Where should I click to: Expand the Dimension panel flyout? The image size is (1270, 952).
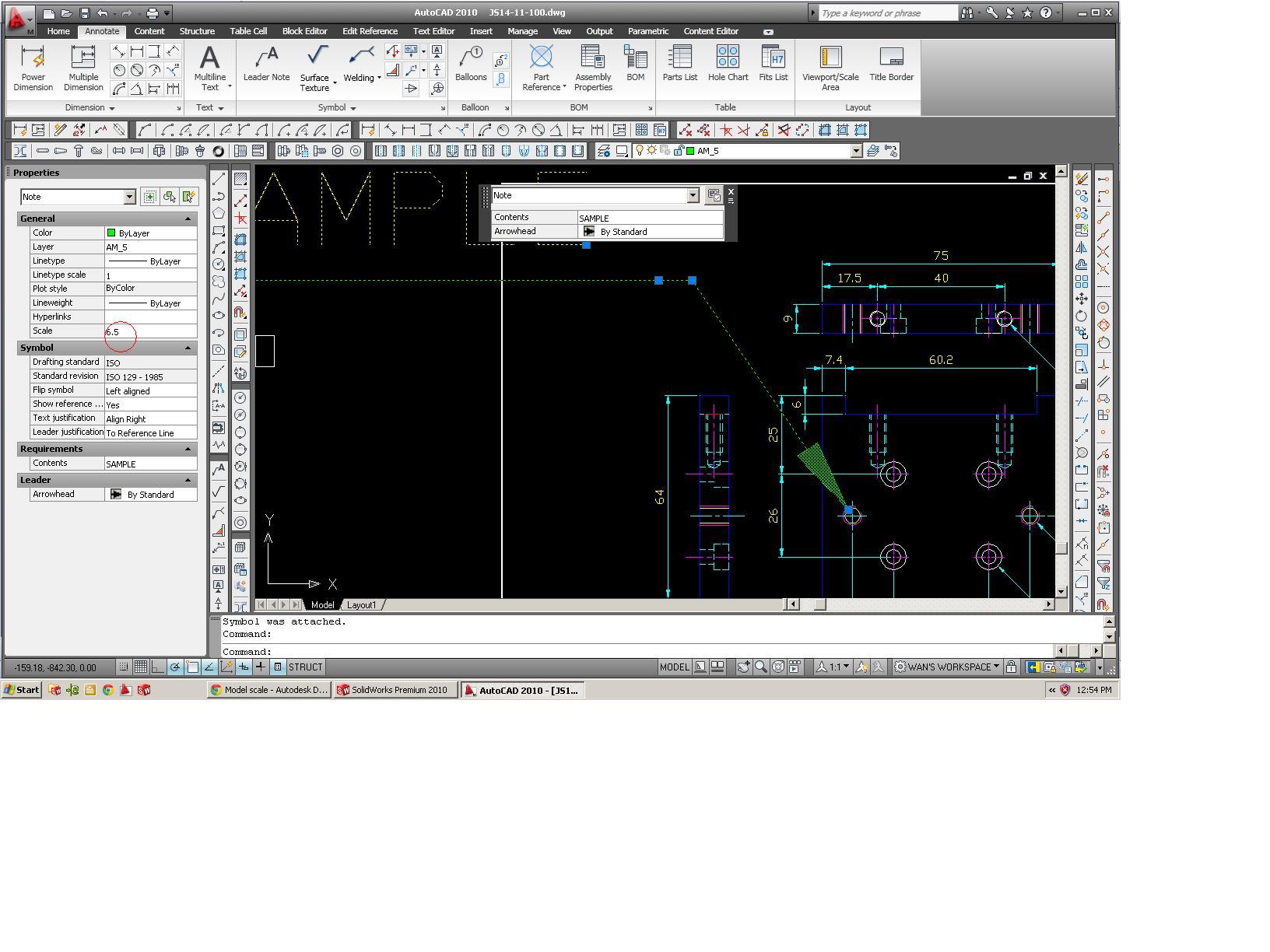[x=111, y=107]
